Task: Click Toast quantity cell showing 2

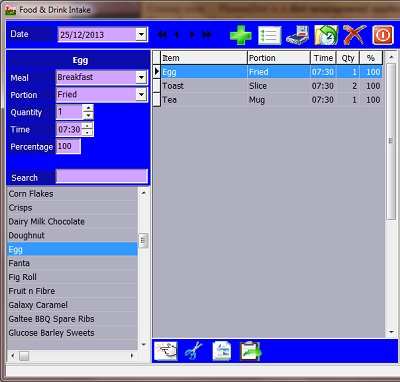Action: tap(348, 86)
